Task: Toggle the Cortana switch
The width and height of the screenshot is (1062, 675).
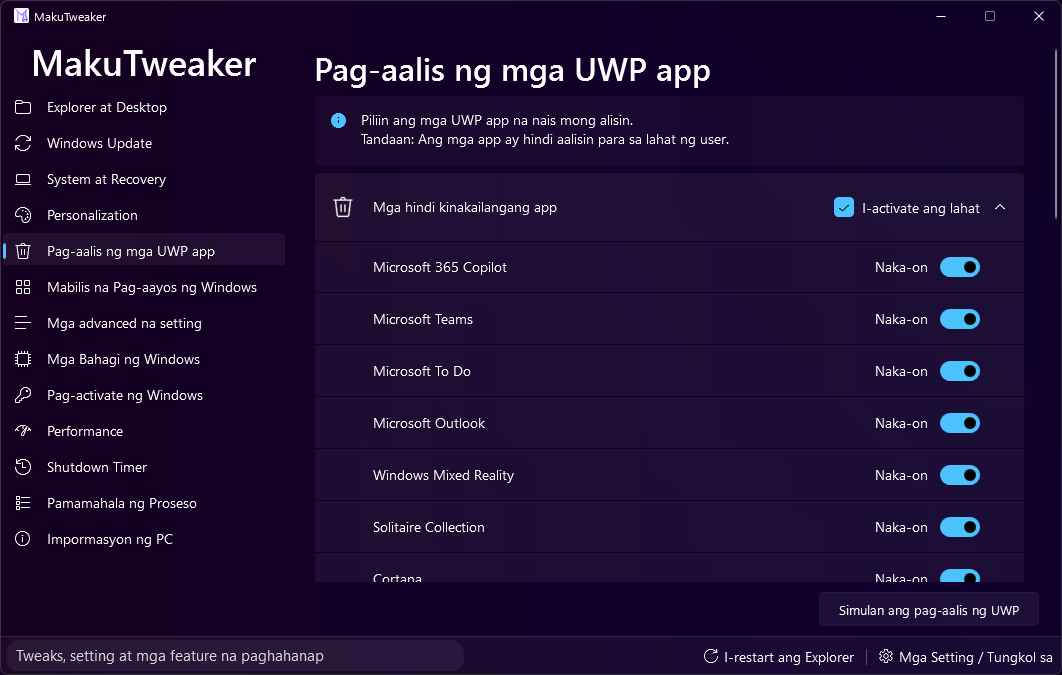Action: click(x=960, y=576)
